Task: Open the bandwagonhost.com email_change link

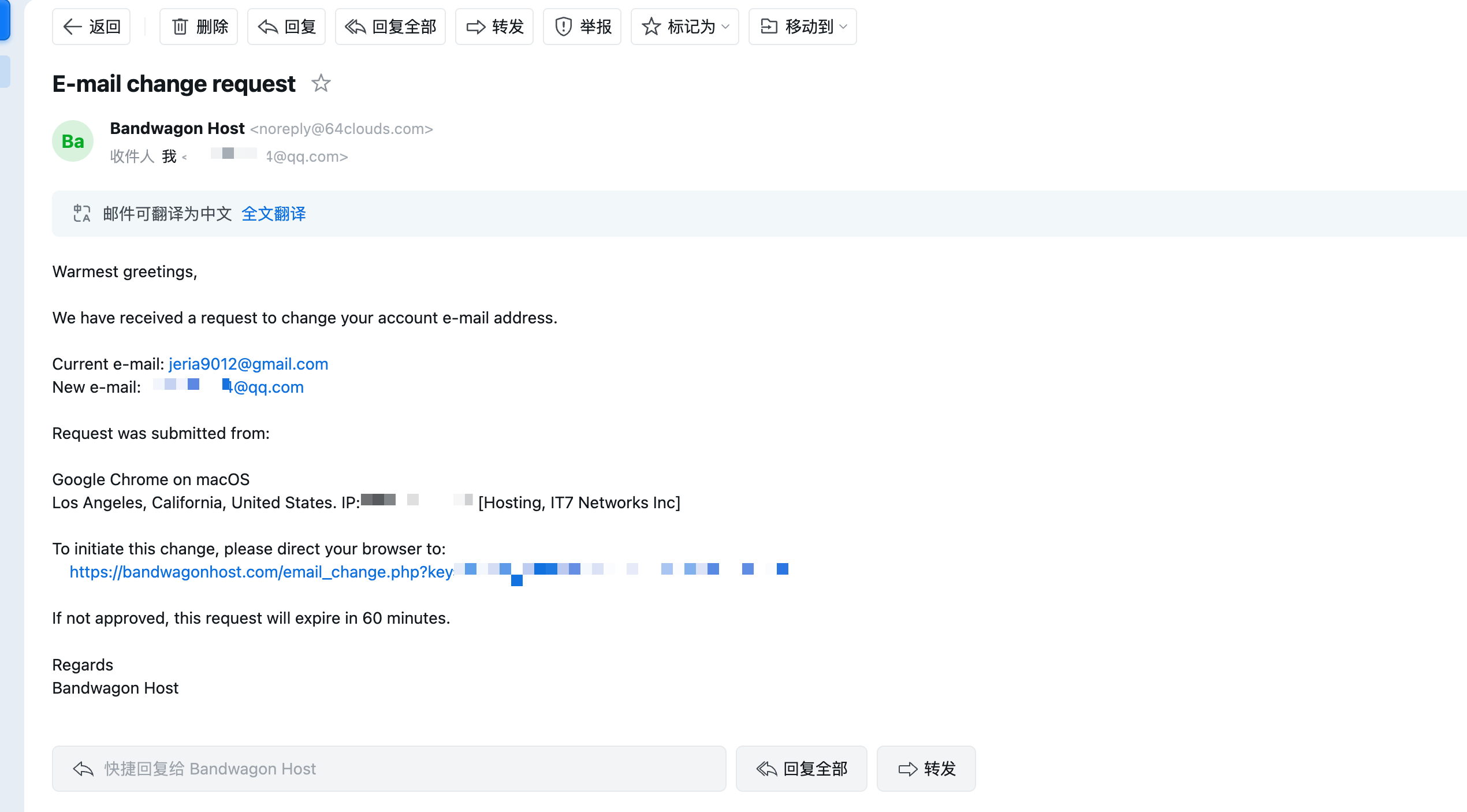Action: (x=261, y=572)
